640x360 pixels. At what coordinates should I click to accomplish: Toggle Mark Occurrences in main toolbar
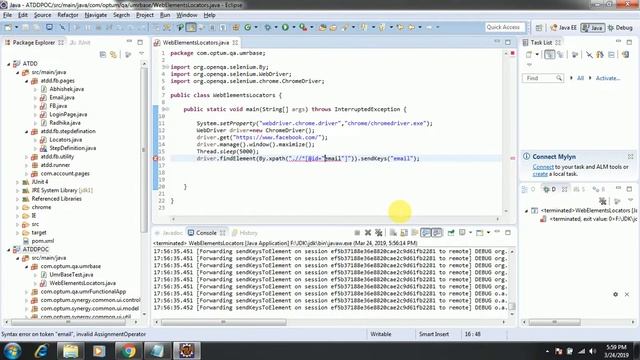pyautogui.click(x=191, y=27)
